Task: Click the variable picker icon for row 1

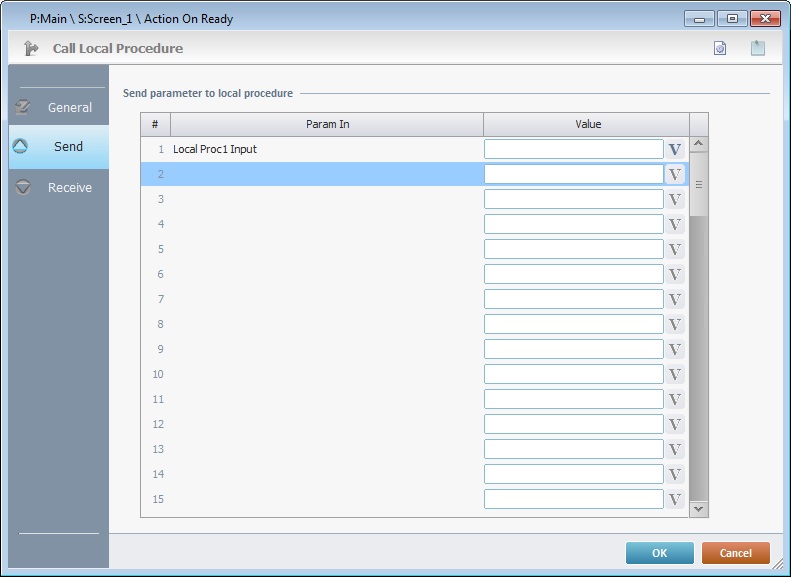Action: coord(675,149)
